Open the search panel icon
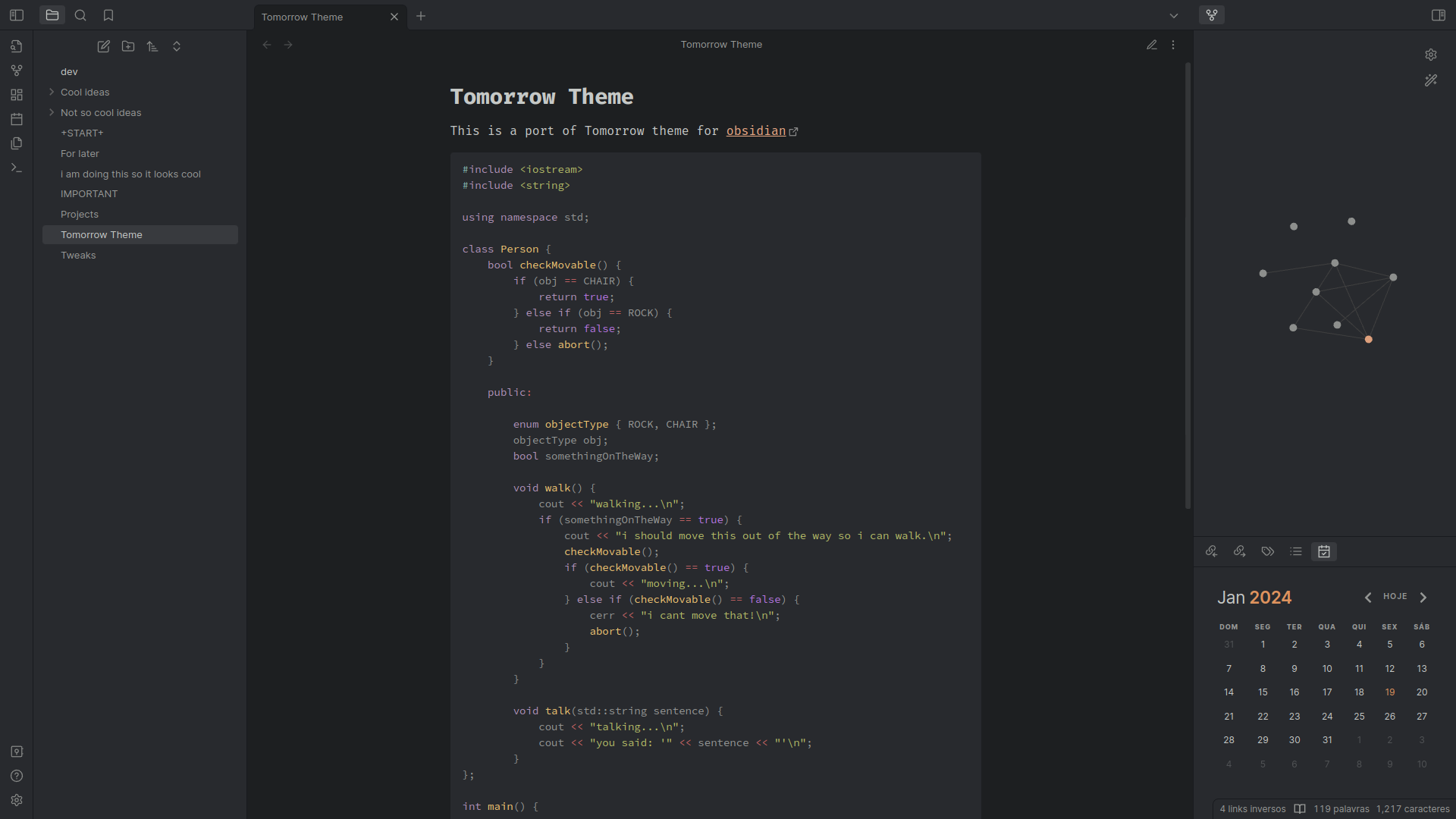 tap(80, 15)
